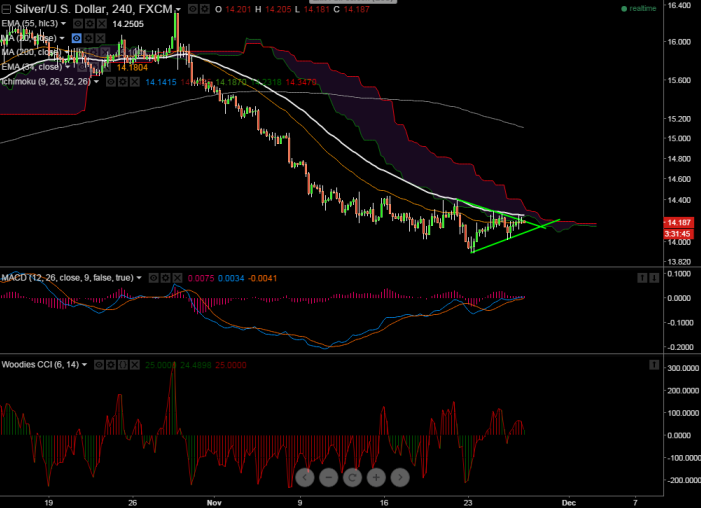The width and height of the screenshot is (701, 508).
Task: Expand the MACD indicator dropdown arrow
Action: (x=139, y=278)
